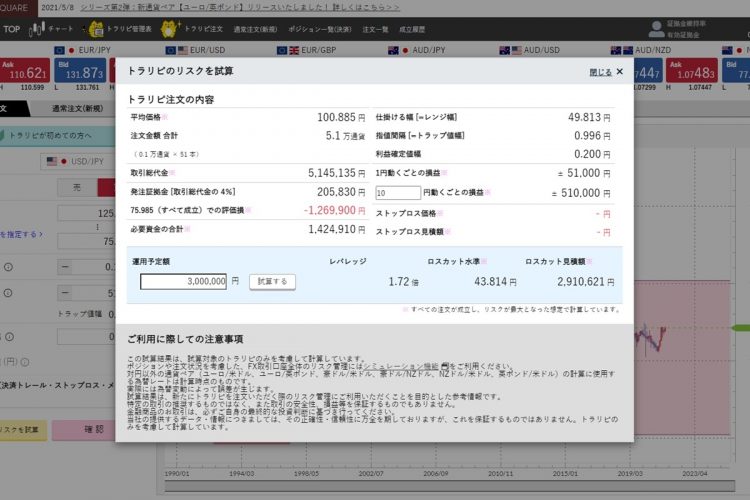Open the USD/JPY currency pair dropdown
This screenshot has width=750, height=500.
click(x=78, y=161)
